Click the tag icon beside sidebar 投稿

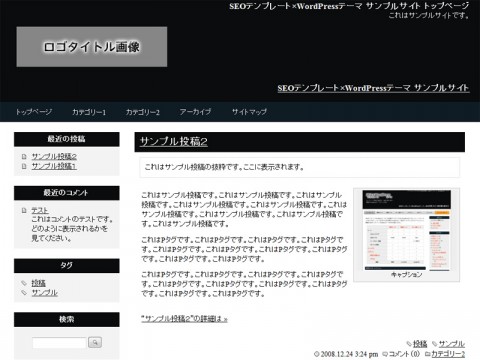24,283
